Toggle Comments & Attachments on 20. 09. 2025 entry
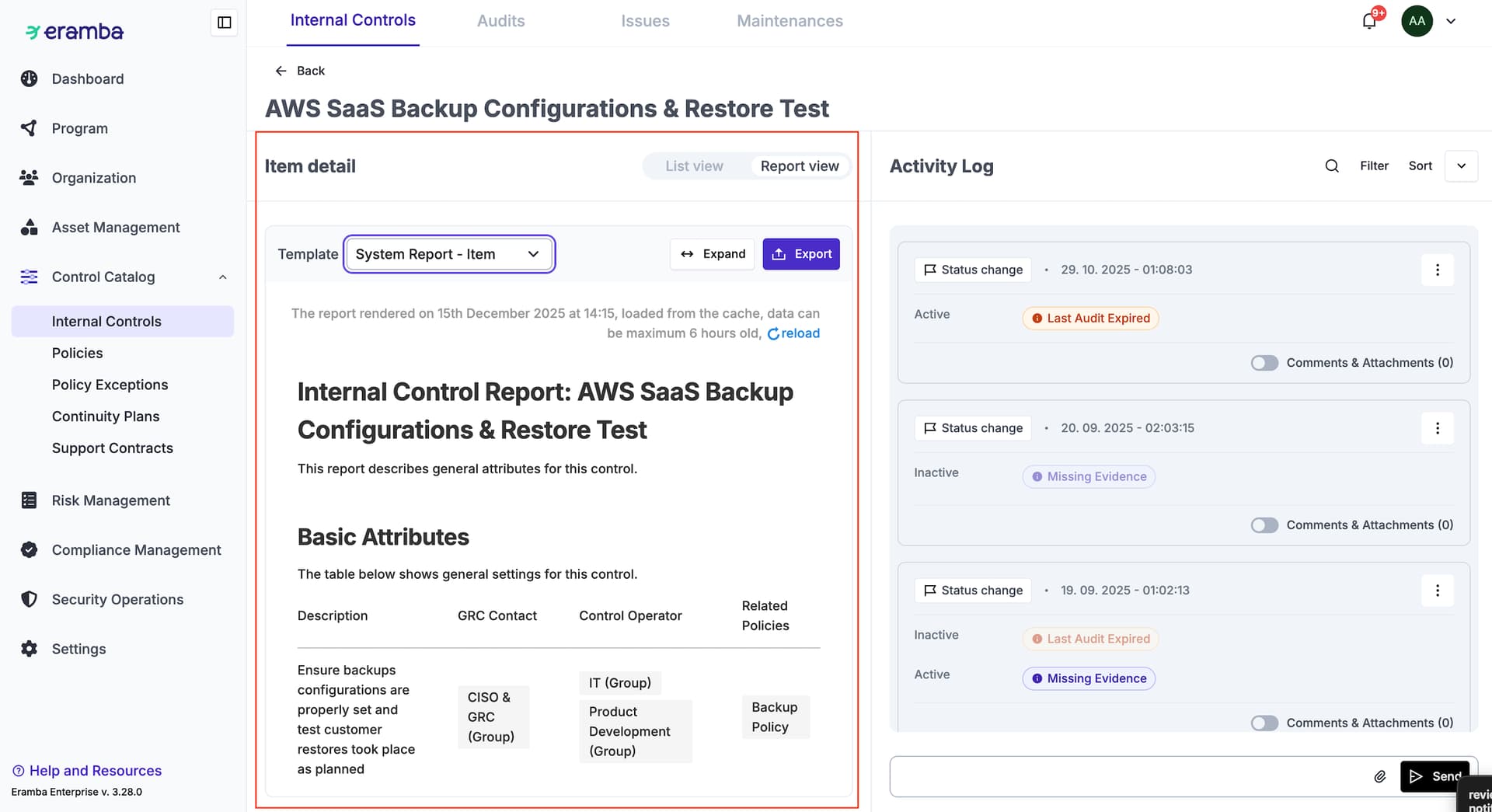1492x812 pixels. click(1264, 525)
